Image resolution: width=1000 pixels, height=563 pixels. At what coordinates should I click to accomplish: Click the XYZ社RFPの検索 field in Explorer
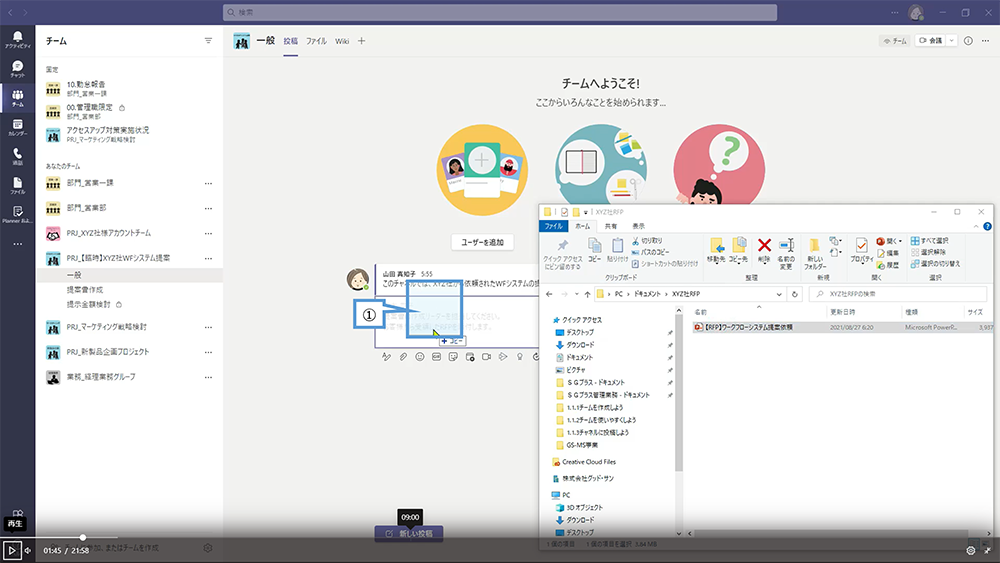pyautogui.click(x=898, y=294)
